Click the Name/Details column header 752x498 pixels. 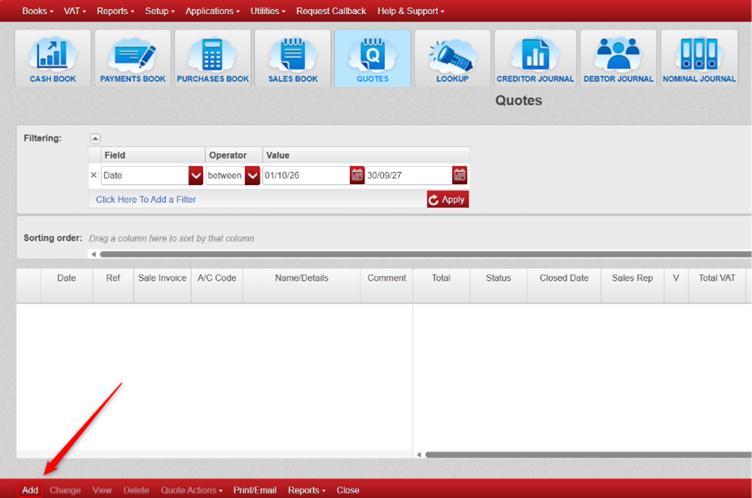pyautogui.click(x=301, y=285)
